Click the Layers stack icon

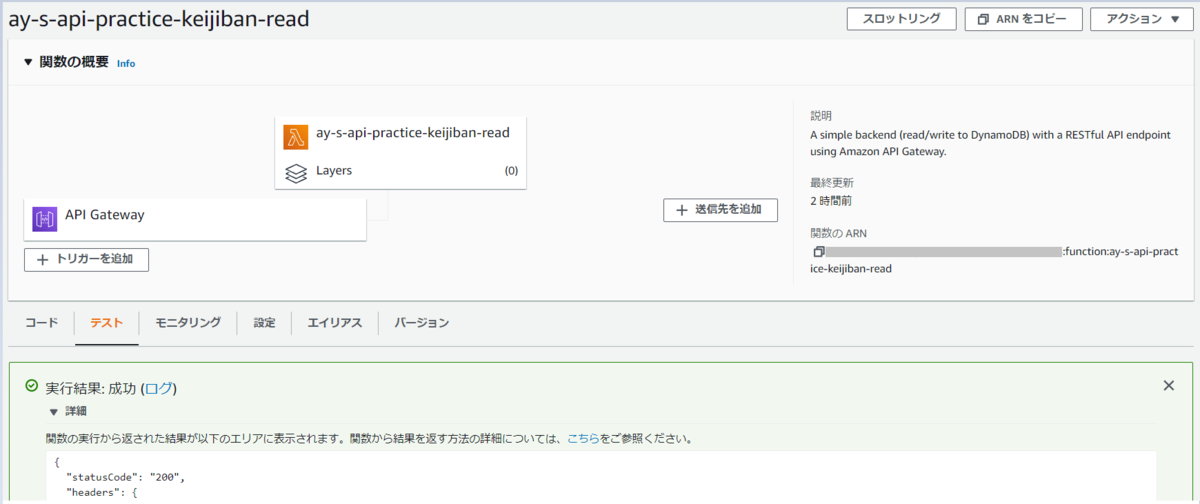296,173
